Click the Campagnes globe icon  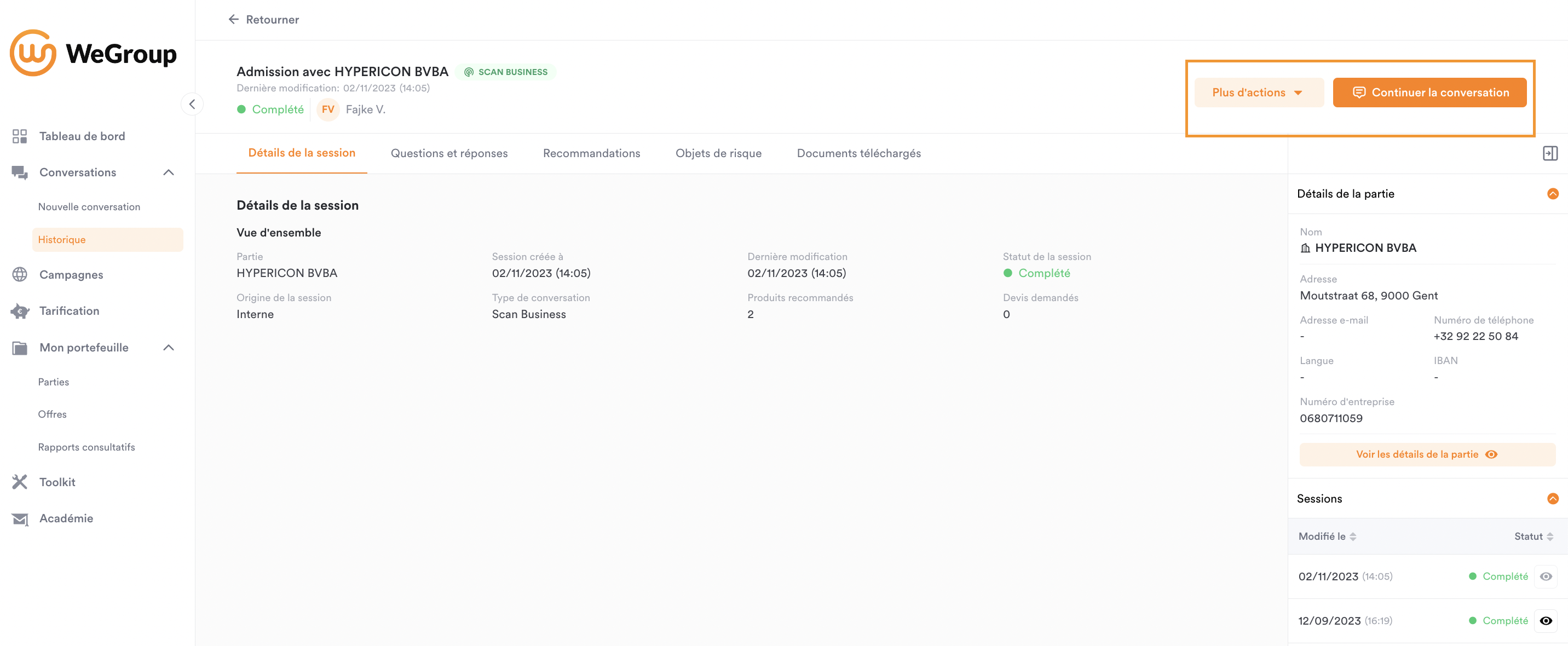(20, 275)
